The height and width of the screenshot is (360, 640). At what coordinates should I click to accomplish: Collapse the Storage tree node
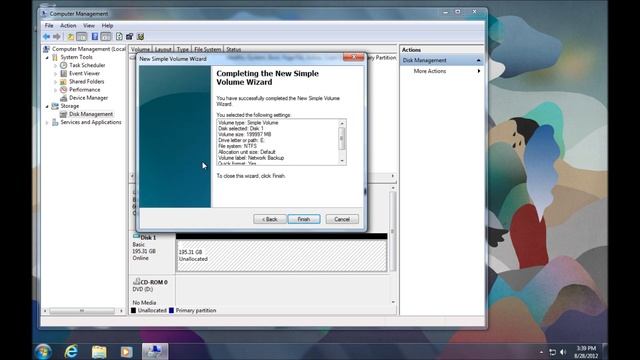point(47,107)
